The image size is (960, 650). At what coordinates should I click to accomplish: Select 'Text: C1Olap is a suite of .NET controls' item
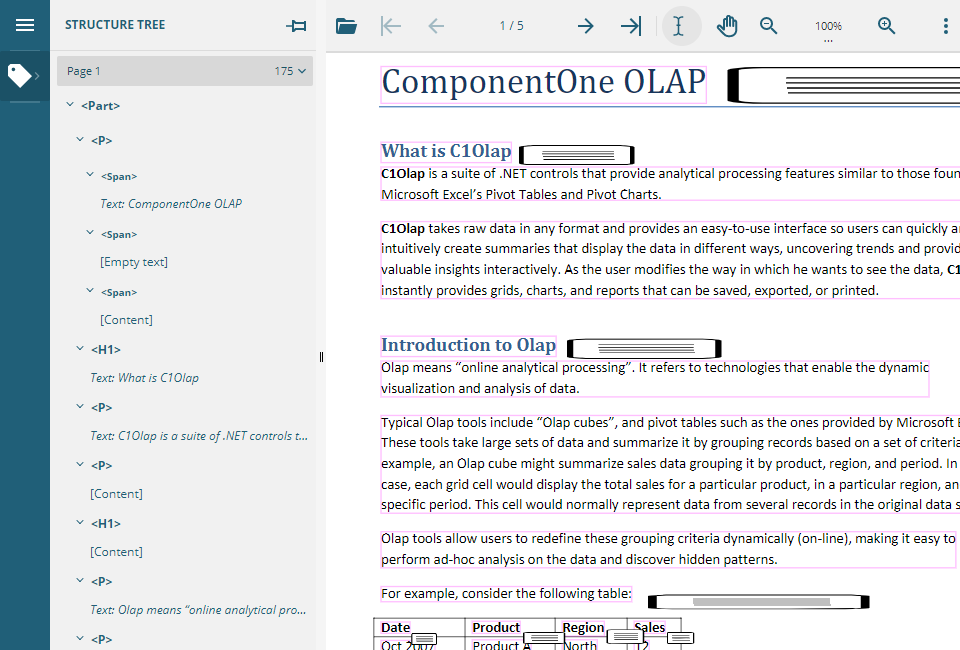tap(199, 436)
